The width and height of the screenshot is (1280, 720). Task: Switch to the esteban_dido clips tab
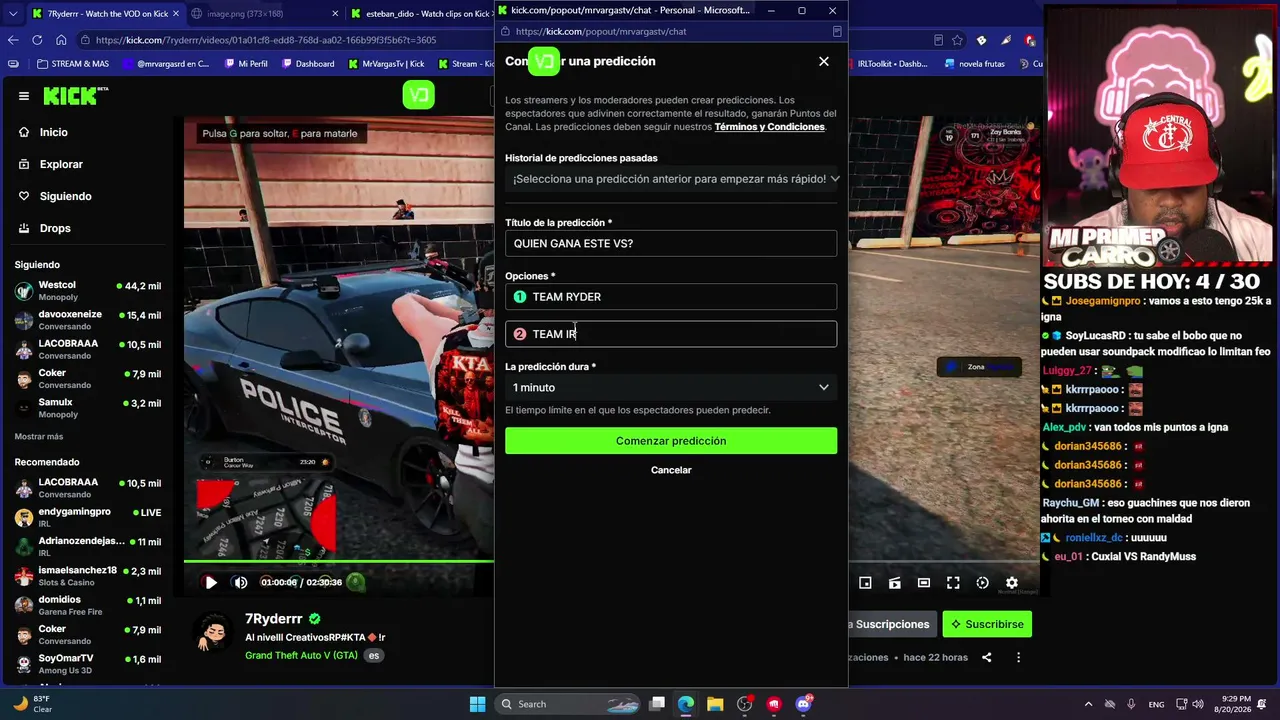pos(424,13)
